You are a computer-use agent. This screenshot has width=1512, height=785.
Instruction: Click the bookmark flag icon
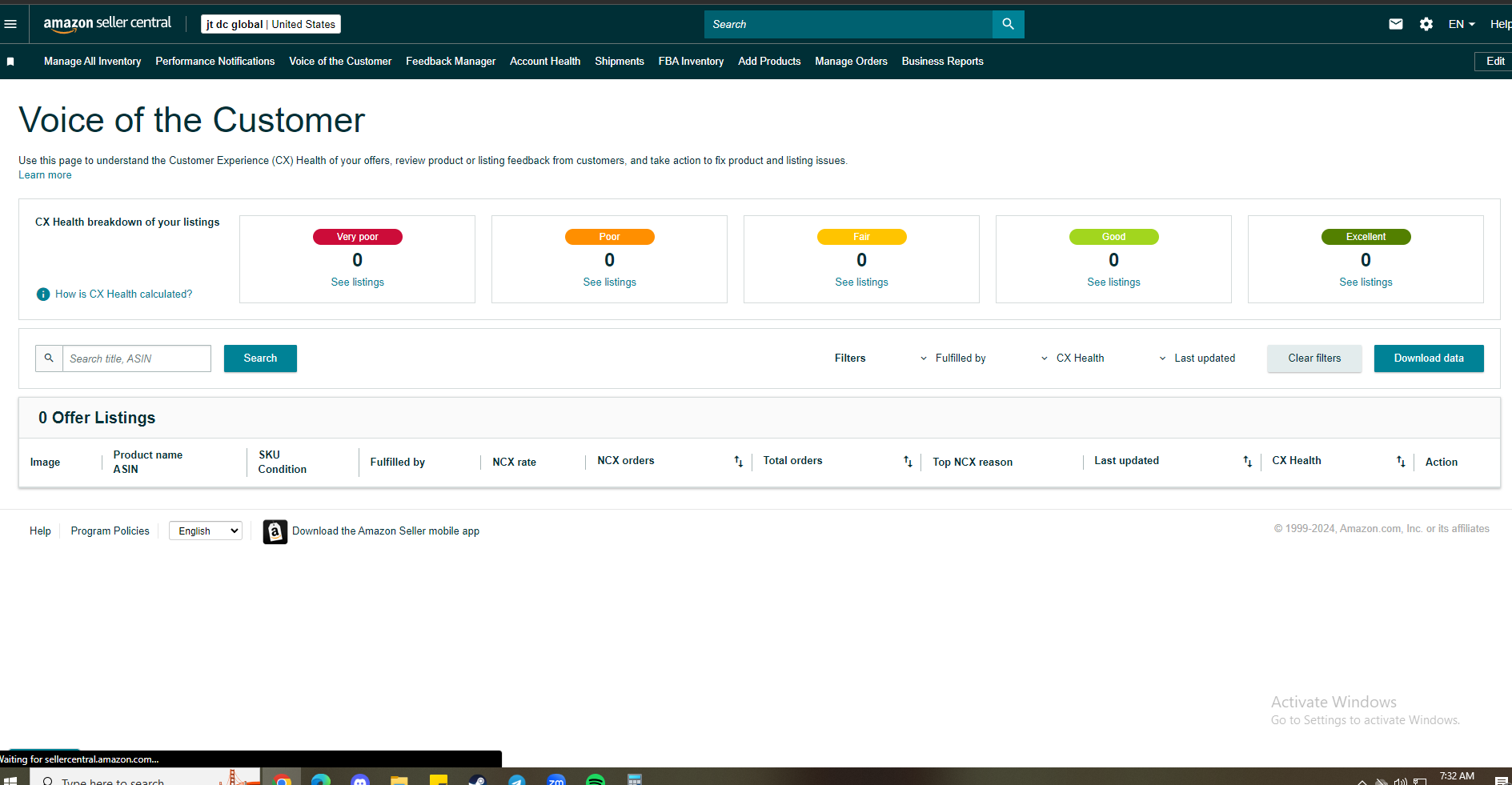pyautogui.click(x=10, y=62)
